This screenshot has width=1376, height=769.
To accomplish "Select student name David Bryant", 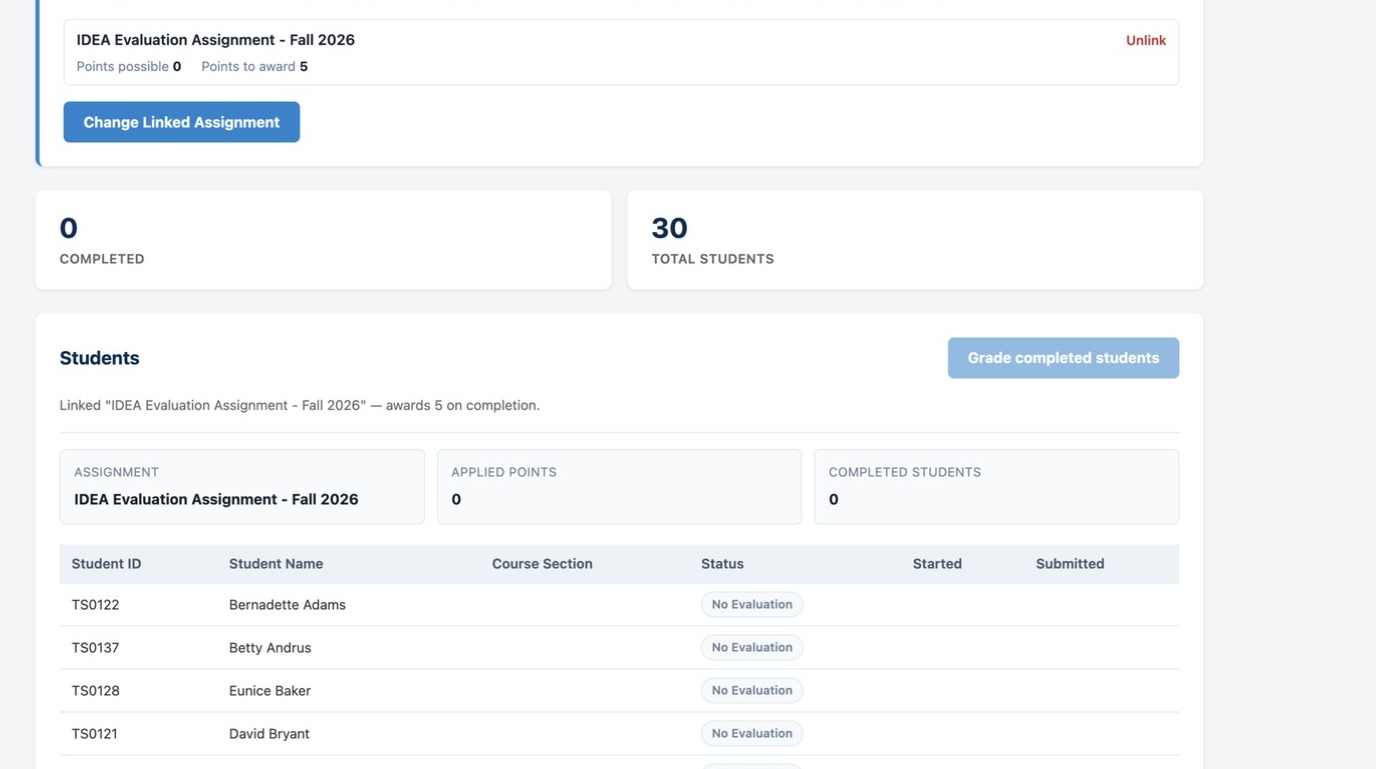I will 269,734.
